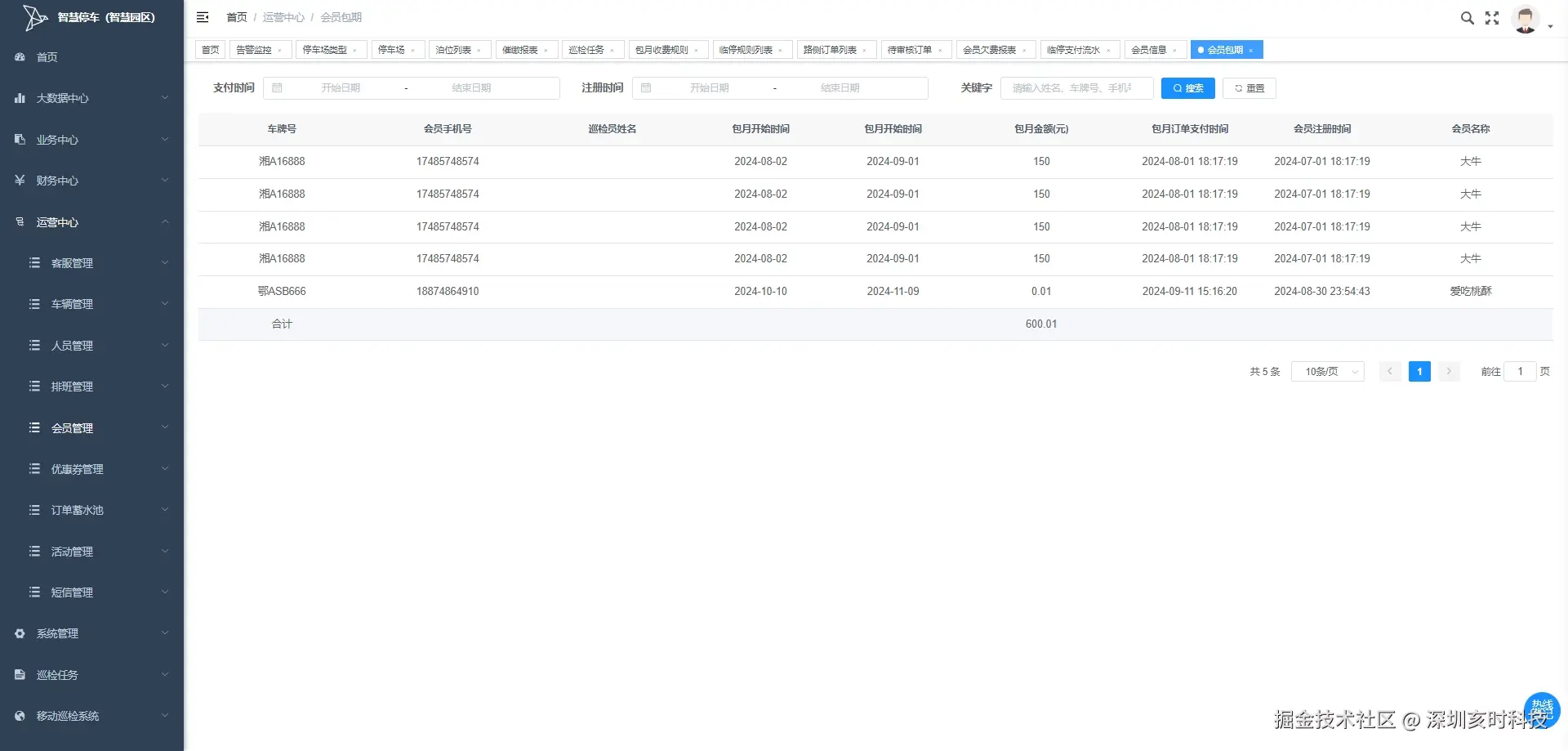Screen dimensions: 1568x751
Task: Expand the 排班管理 submenu chevron
Action: [165, 387]
